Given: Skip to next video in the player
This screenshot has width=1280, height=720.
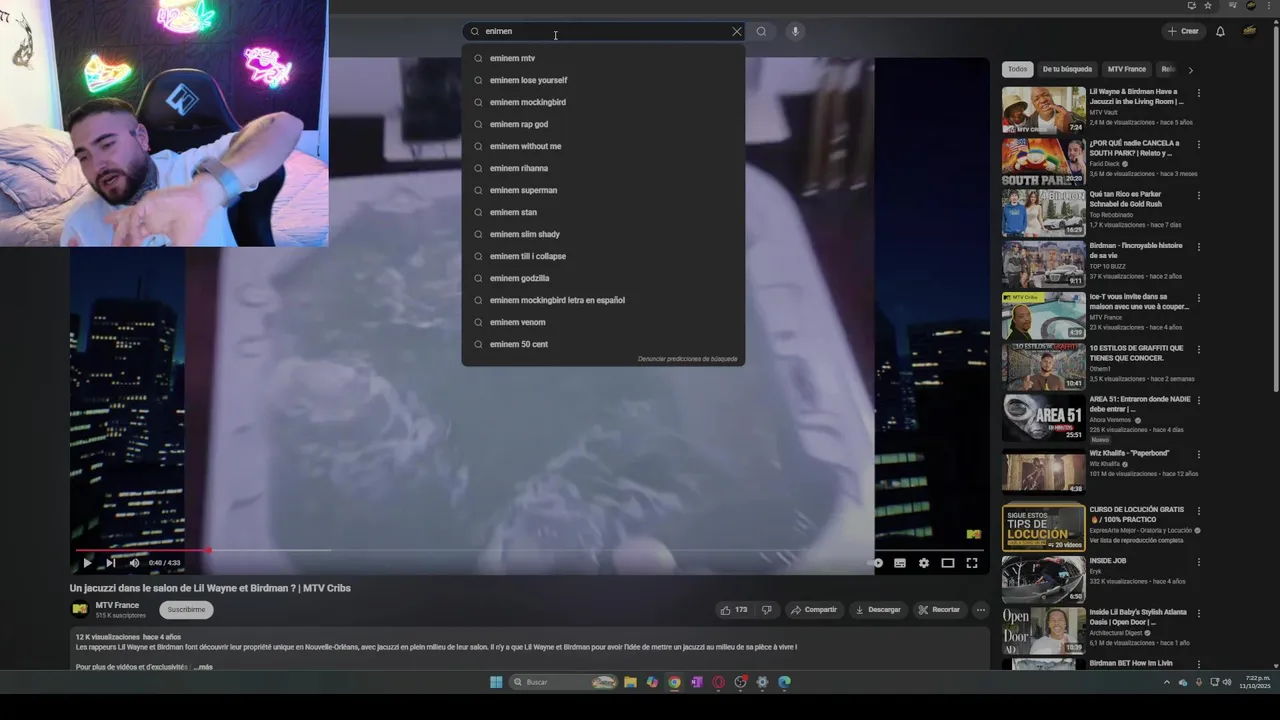Looking at the screenshot, I should point(111,563).
